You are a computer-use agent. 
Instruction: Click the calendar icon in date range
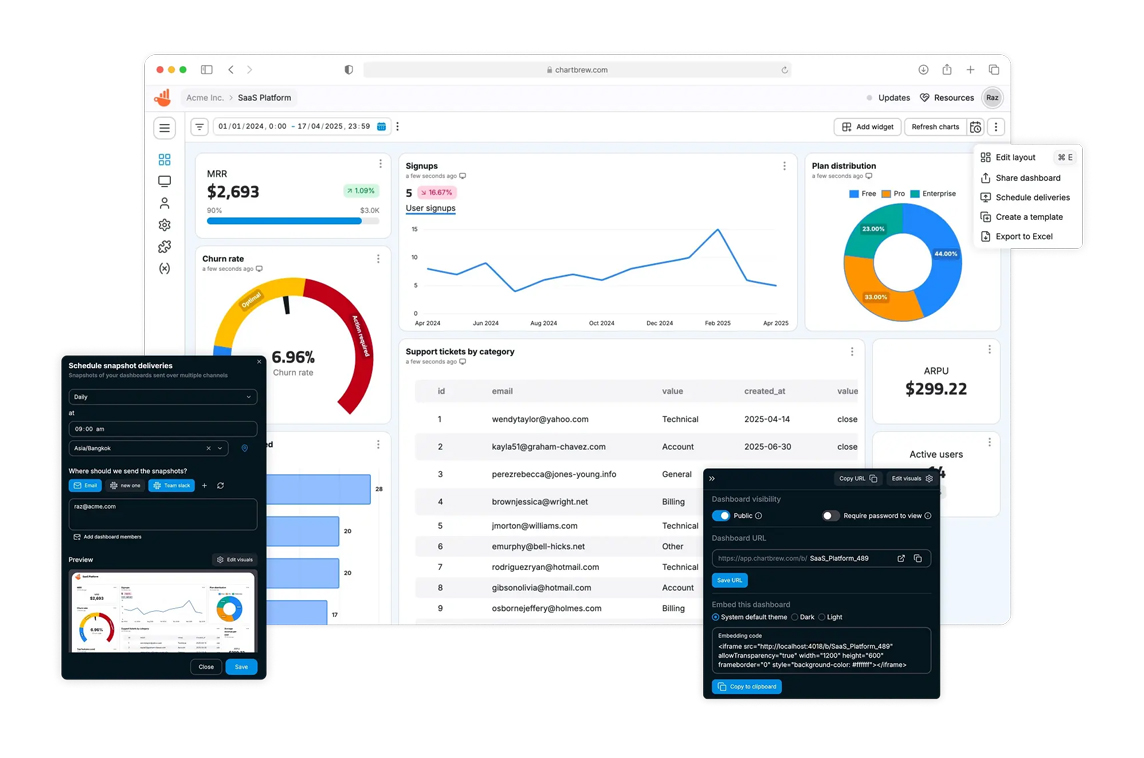[381, 127]
